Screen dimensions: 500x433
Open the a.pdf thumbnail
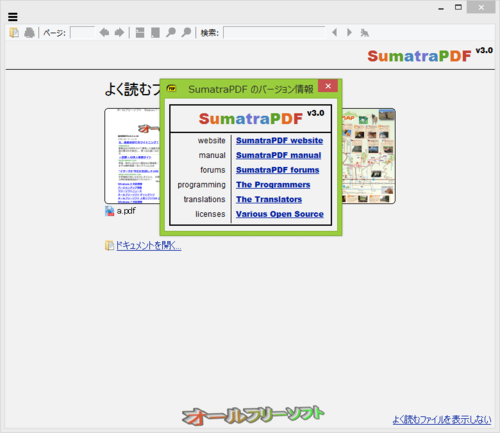[x=132, y=156]
